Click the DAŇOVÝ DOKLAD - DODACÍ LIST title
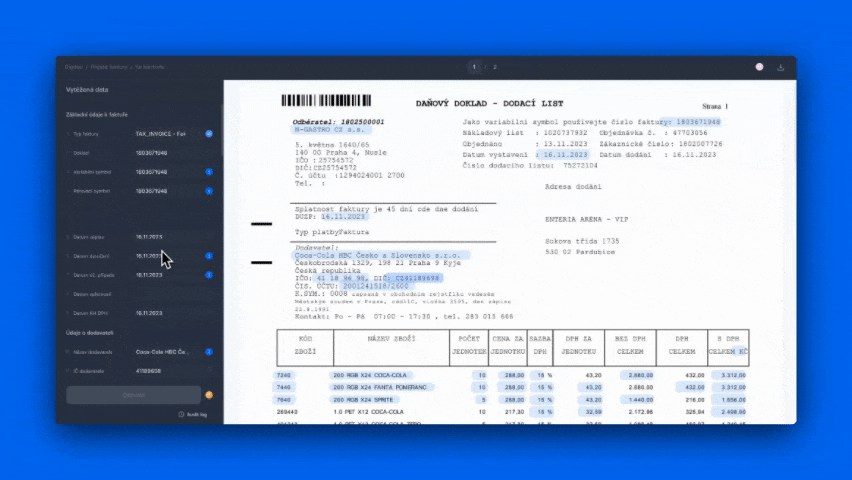 490,103
